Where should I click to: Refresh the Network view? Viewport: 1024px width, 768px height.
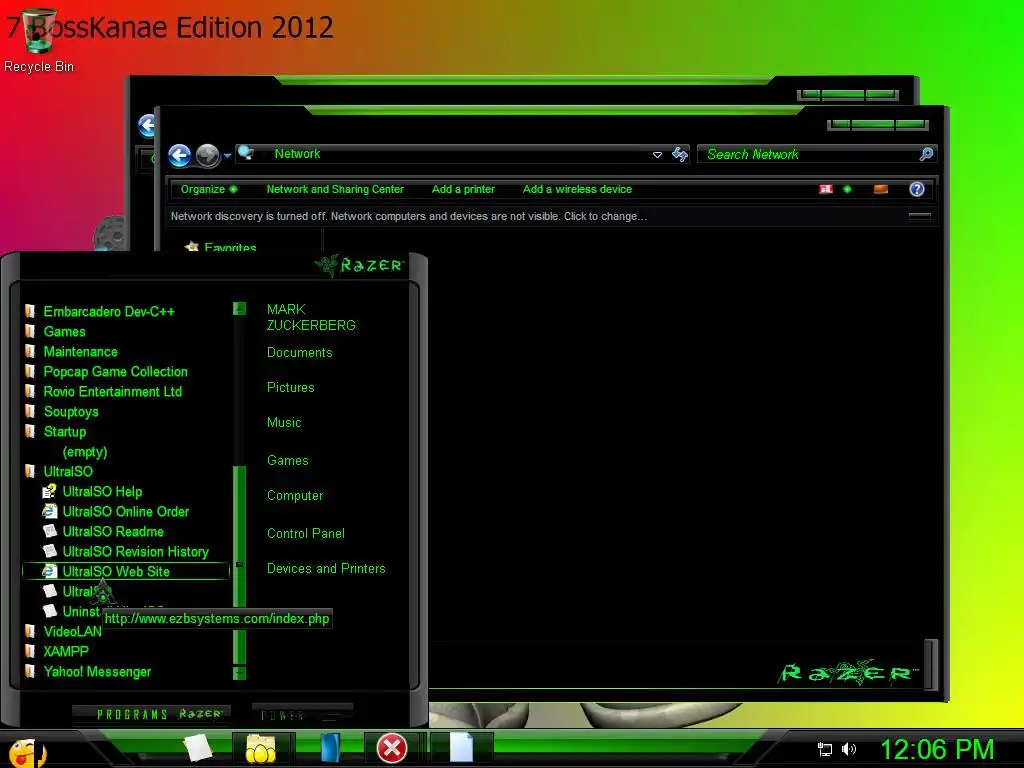click(680, 154)
